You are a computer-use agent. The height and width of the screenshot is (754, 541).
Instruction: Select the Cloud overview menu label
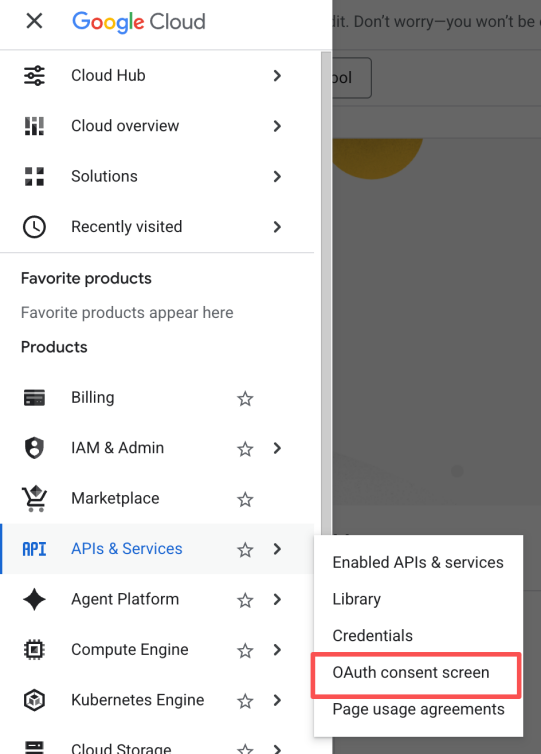[x=125, y=126]
